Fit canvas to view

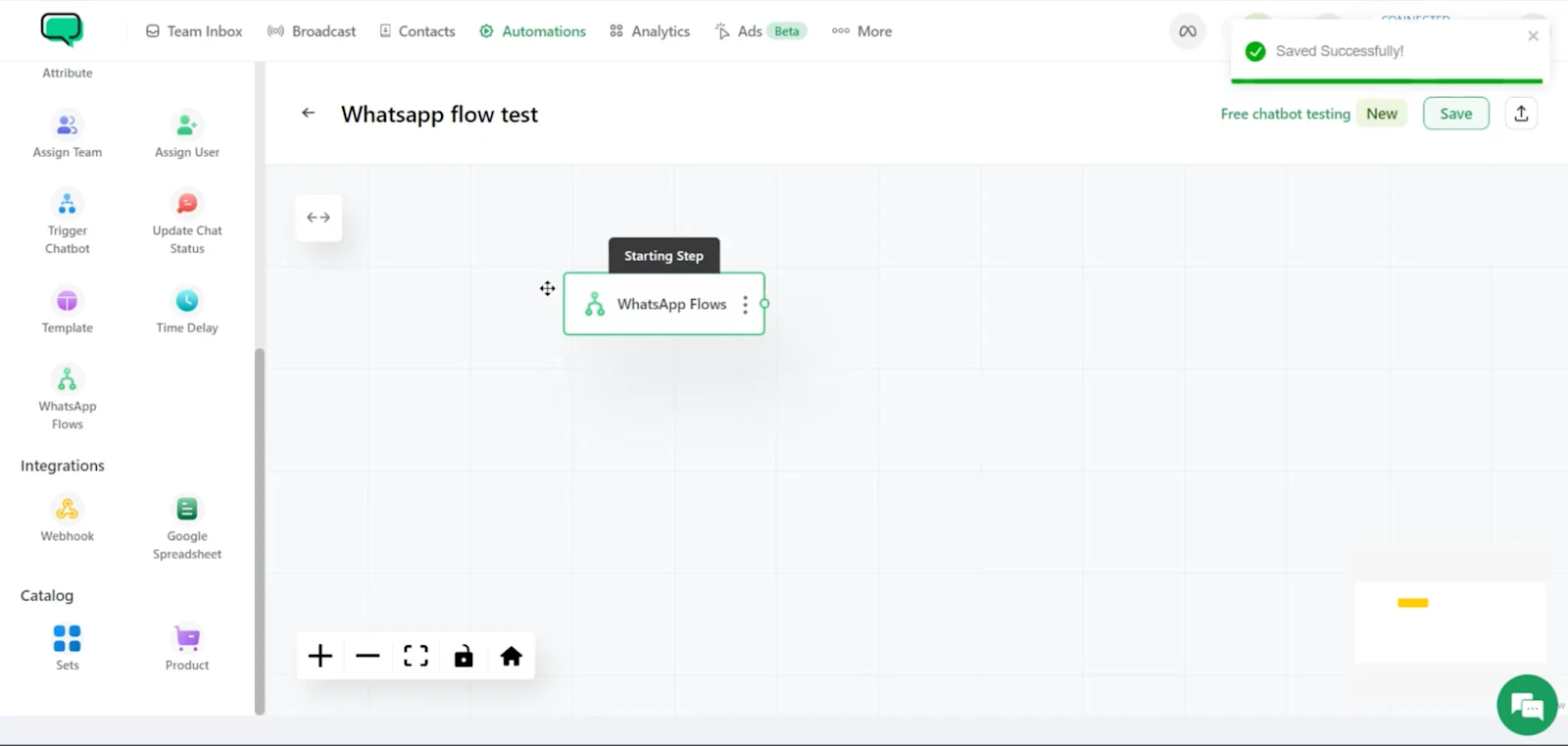click(416, 656)
